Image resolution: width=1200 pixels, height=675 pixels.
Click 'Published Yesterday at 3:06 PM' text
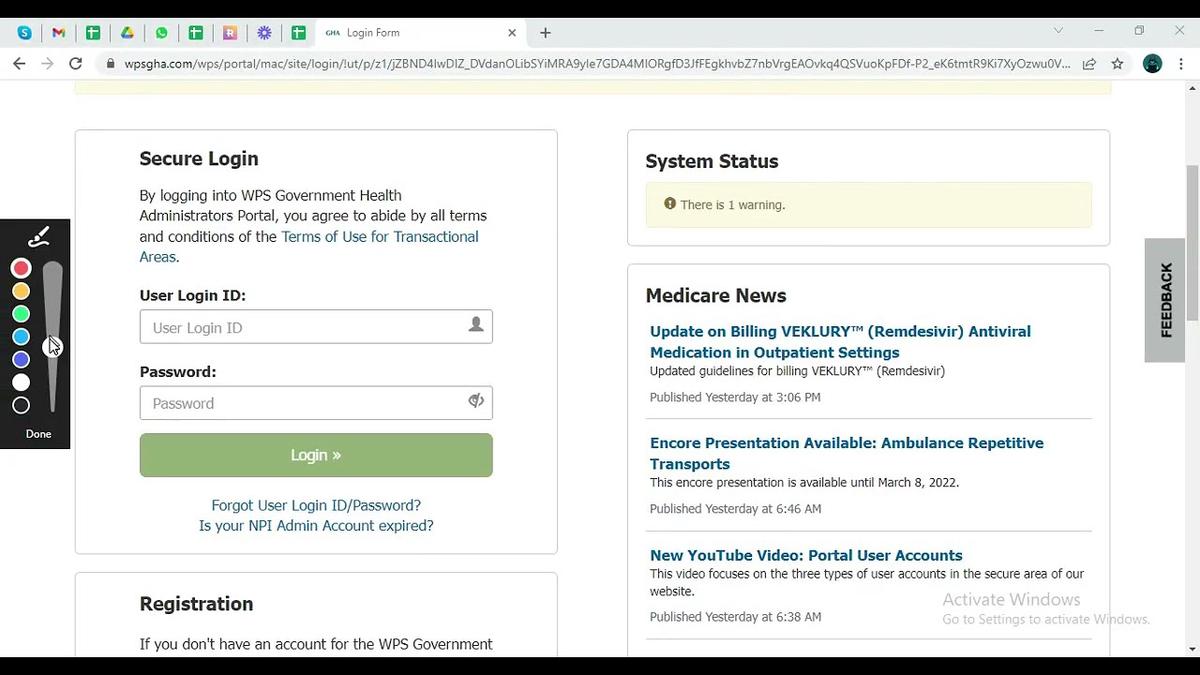coord(735,397)
